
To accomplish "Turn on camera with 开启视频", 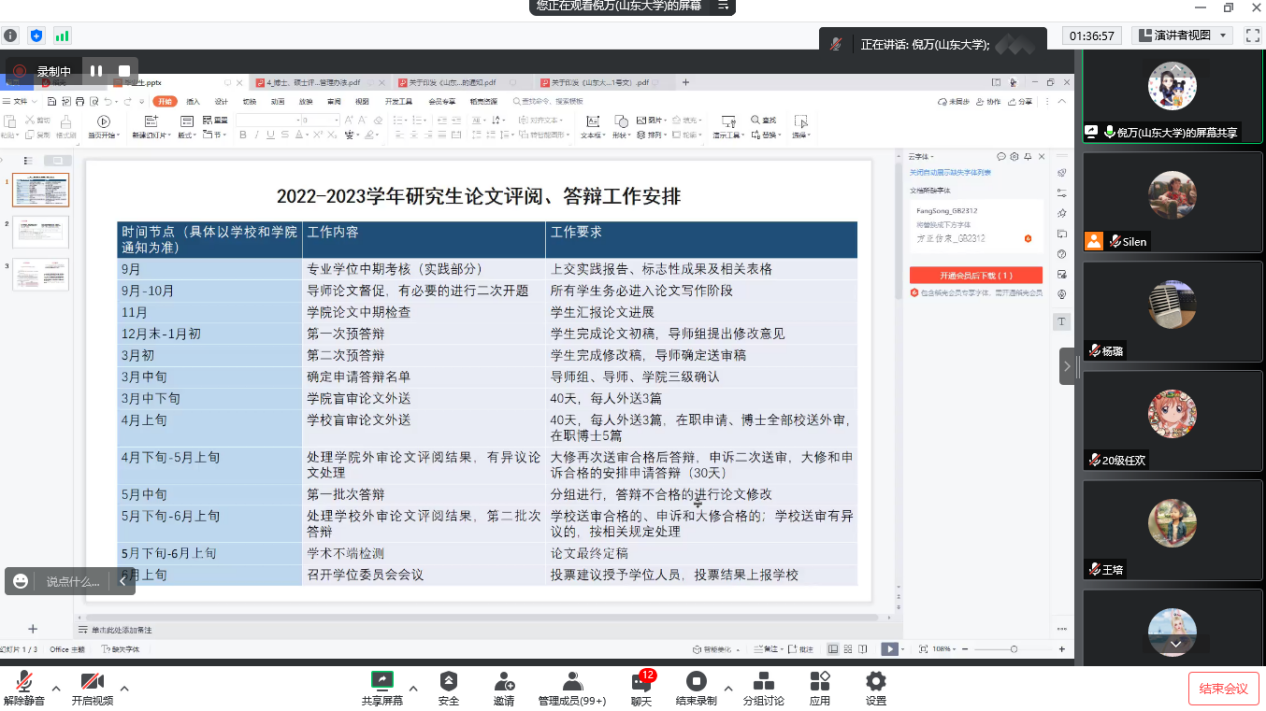I will [x=92, y=683].
